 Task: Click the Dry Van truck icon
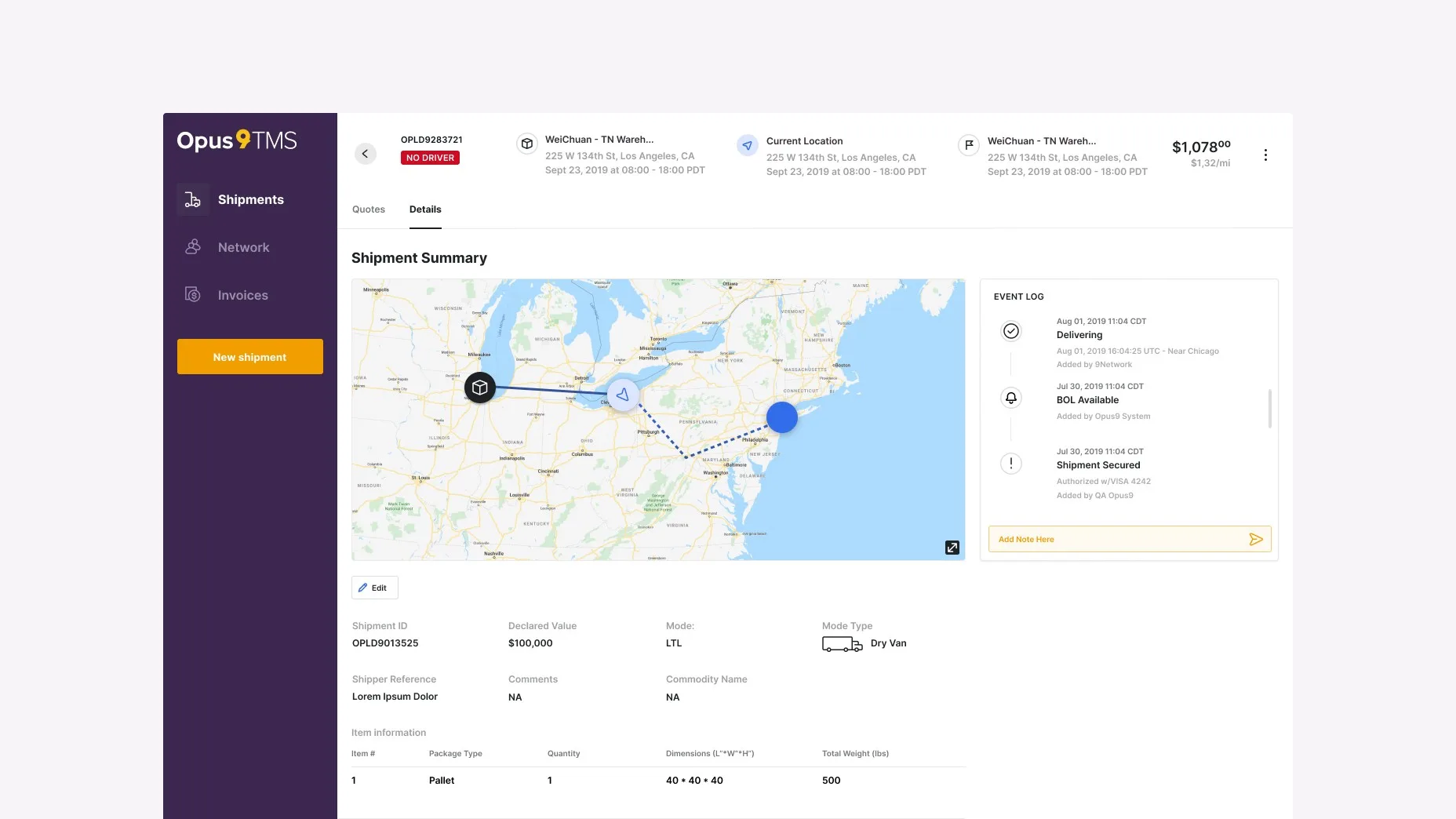842,644
